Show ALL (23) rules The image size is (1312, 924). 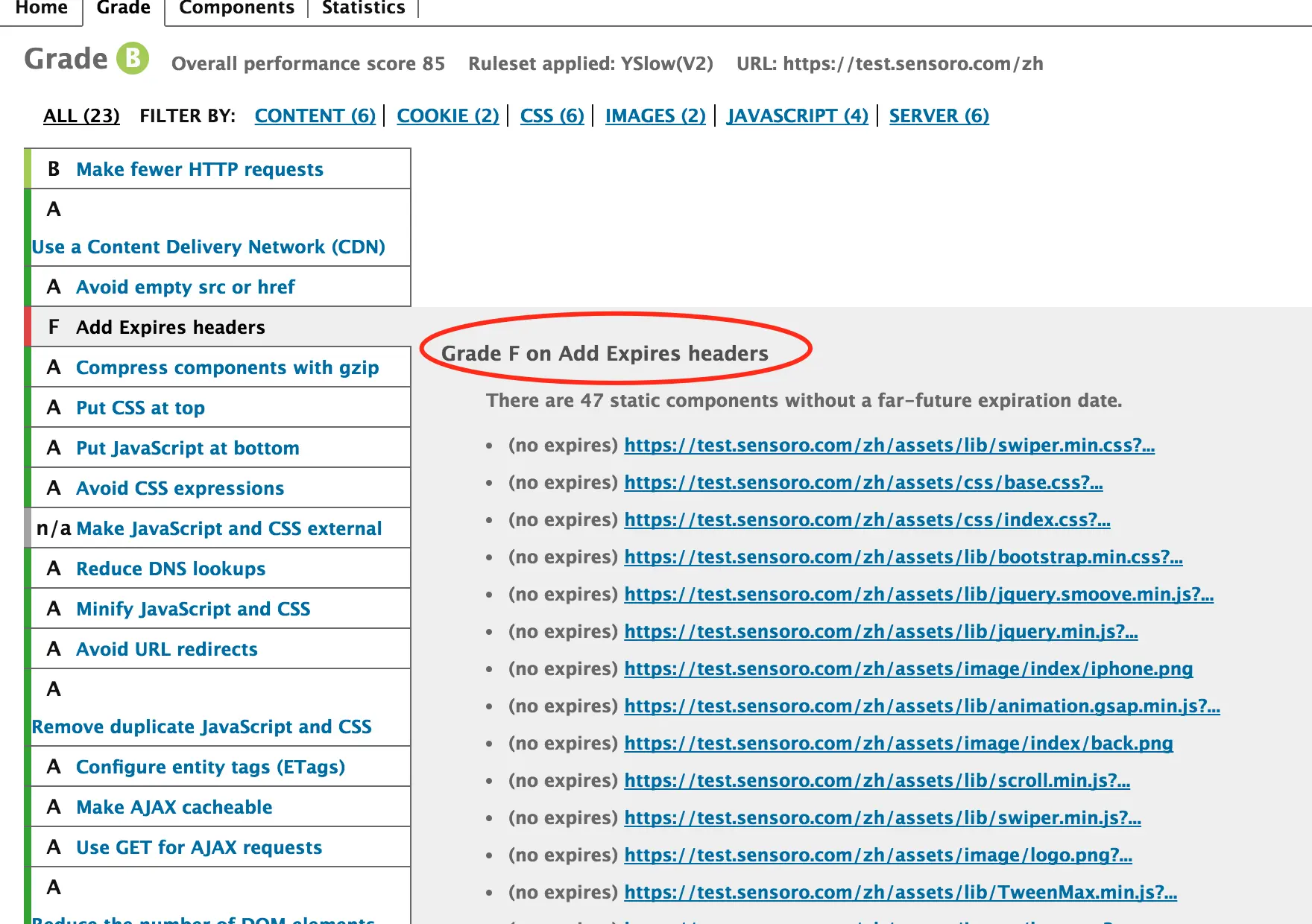pyautogui.click(x=81, y=115)
